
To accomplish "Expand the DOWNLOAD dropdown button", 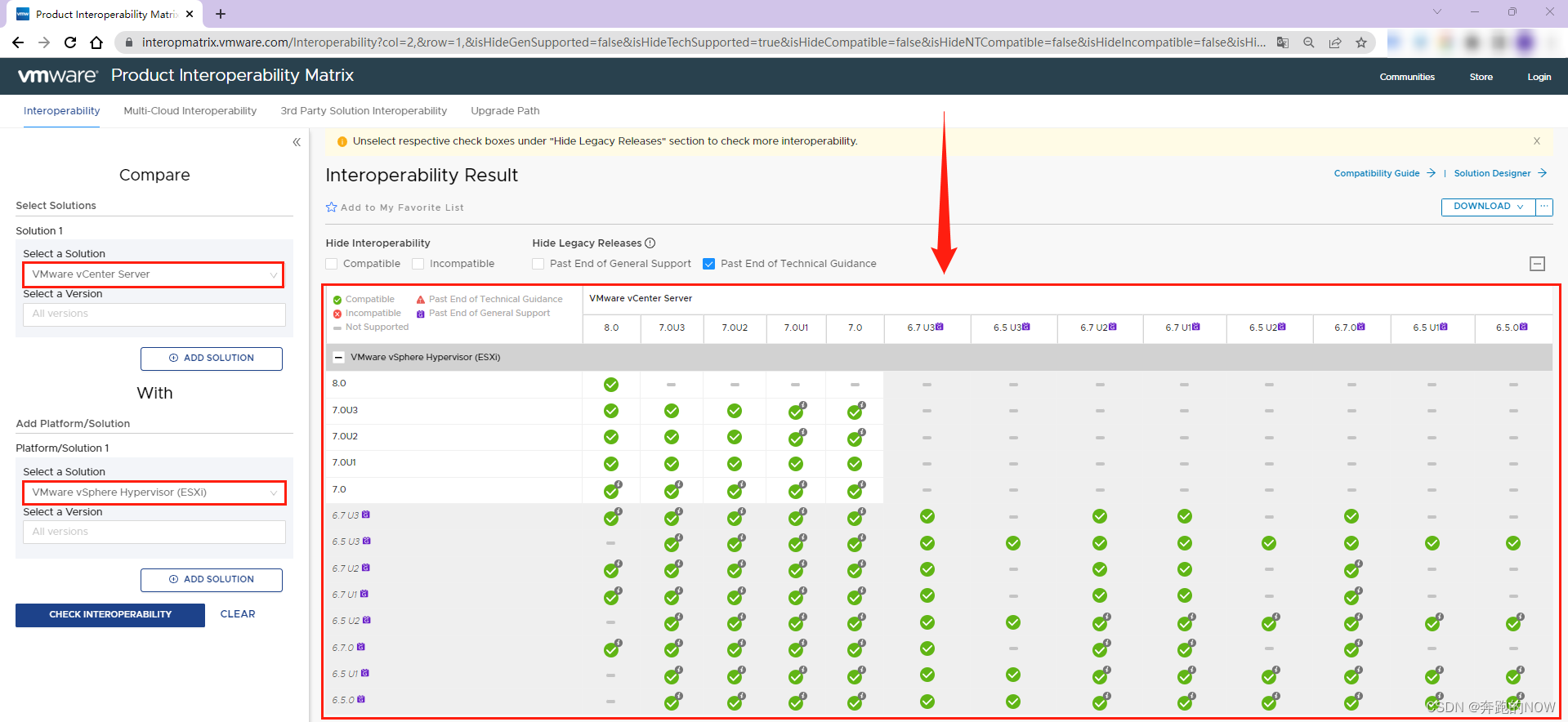I will [x=1488, y=207].
